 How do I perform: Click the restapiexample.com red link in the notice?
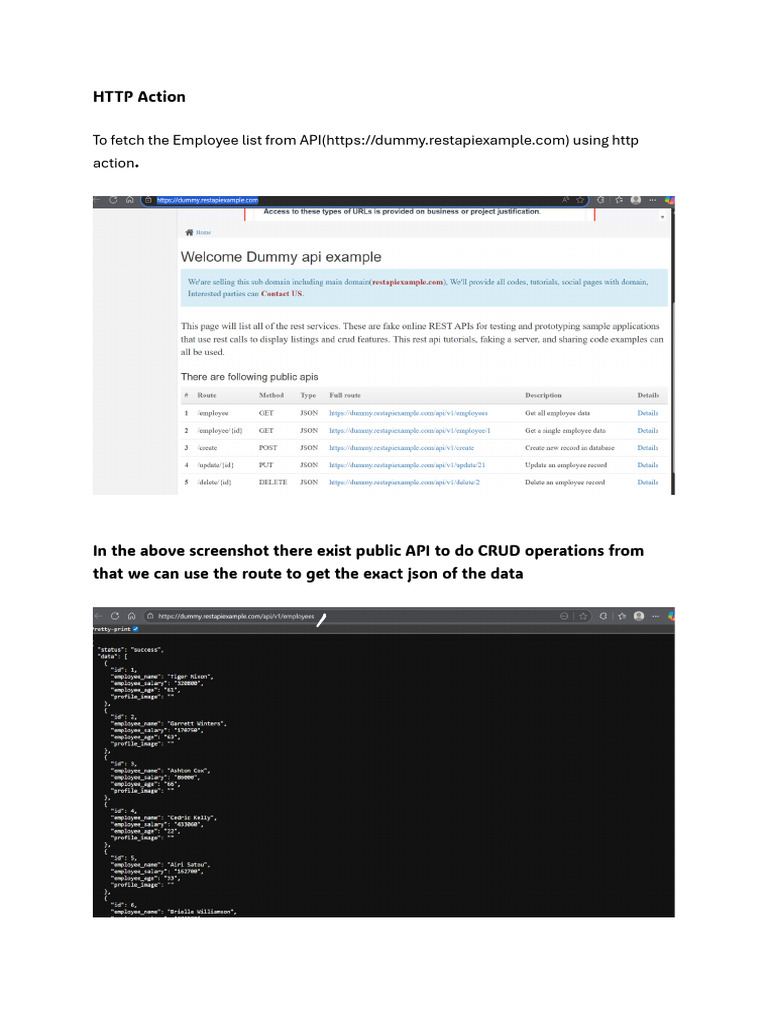pyautogui.click(x=408, y=282)
